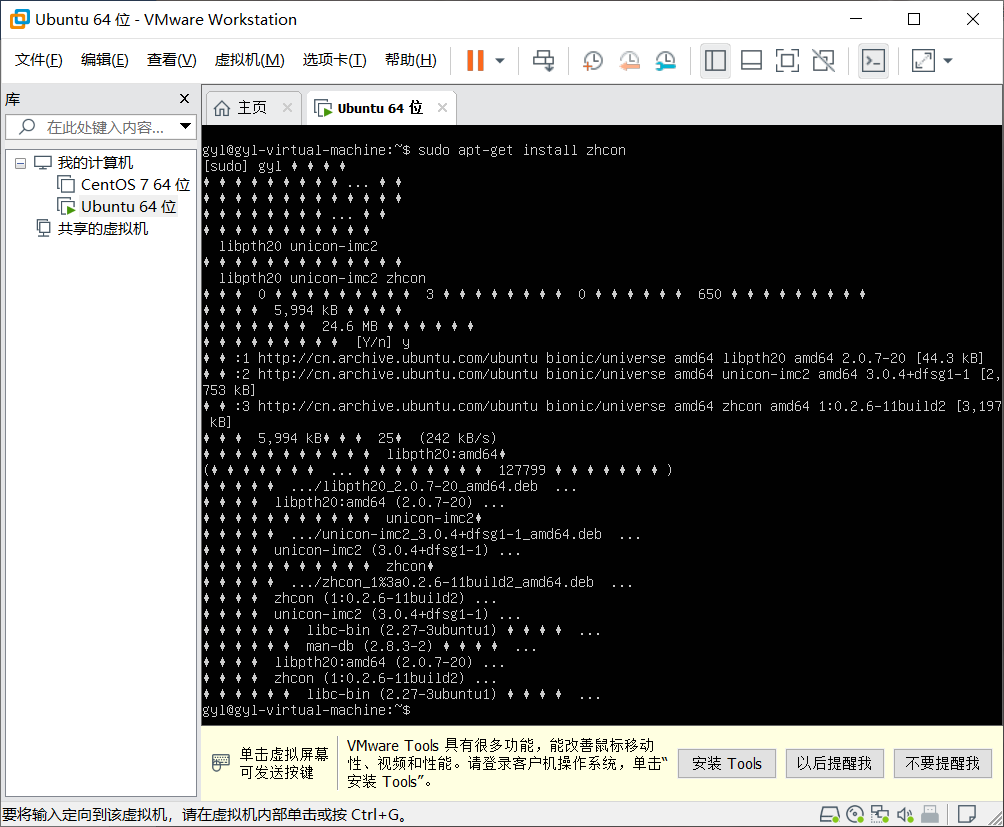Open the library search filter dropdown
The width and height of the screenshot is (1004, 827).
[x=184, y=127]
